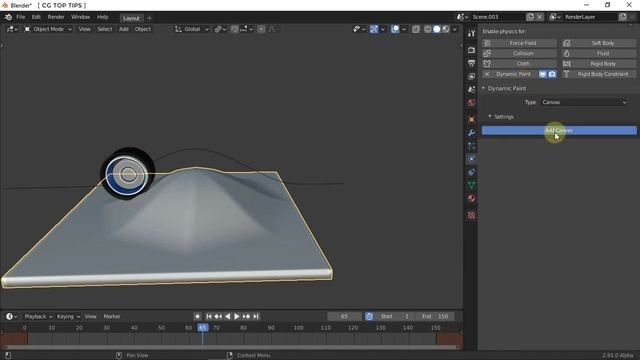Collapse the Dynamic Paint panel
The image size is (640, 360).
point(483,88)
